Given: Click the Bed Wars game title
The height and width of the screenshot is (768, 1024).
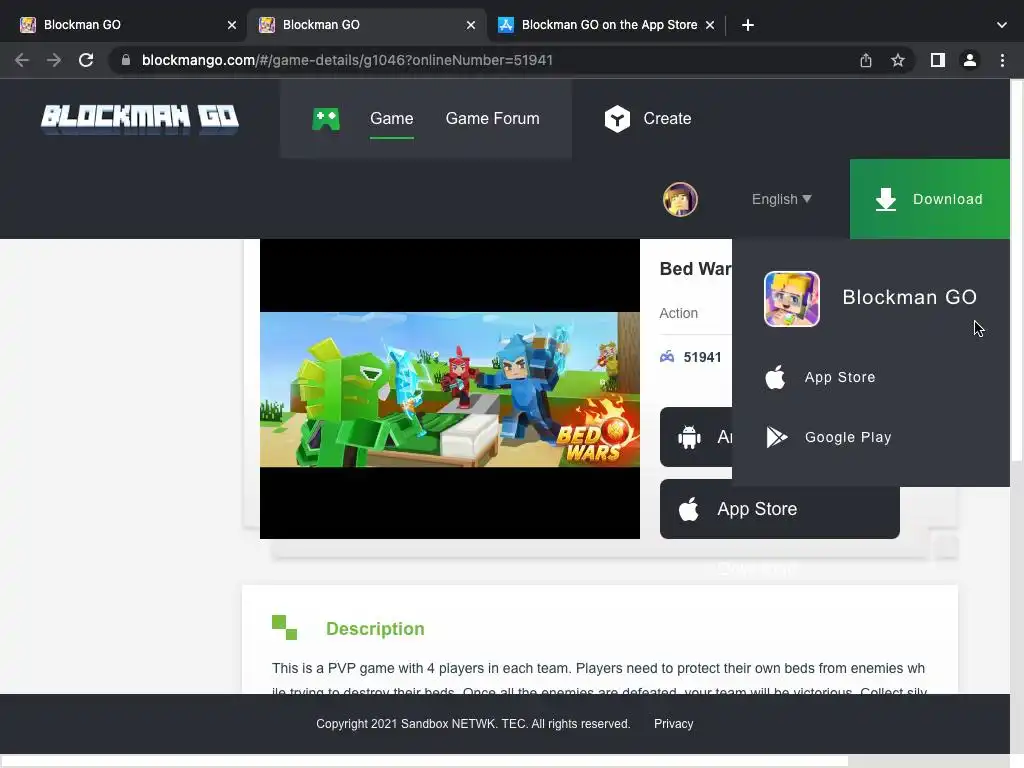Looking at the screenshot, I should pos(696,269).
